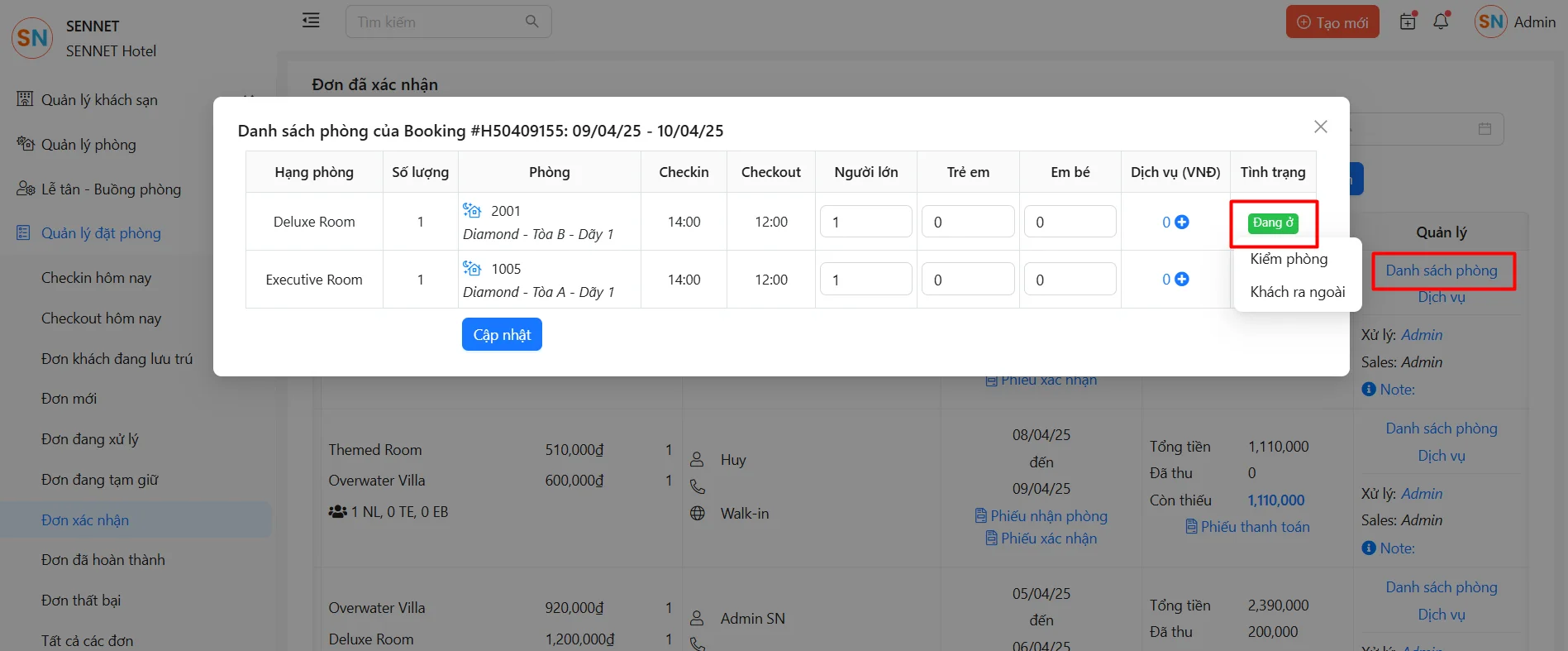Select 'Kiểm phòng' from status menu

tap(1289, 259)
